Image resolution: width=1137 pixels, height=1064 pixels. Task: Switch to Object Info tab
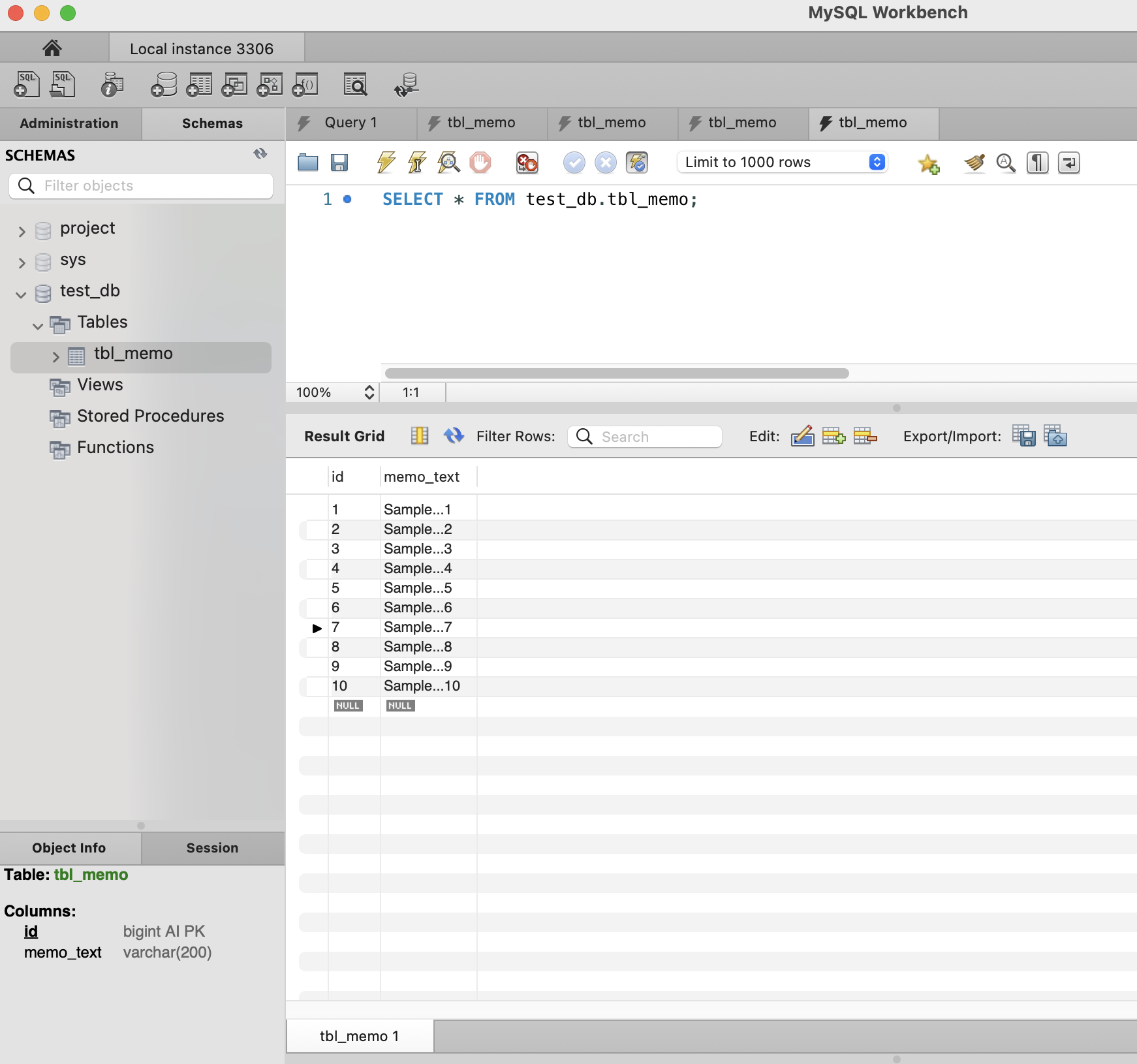coord(70,847)
